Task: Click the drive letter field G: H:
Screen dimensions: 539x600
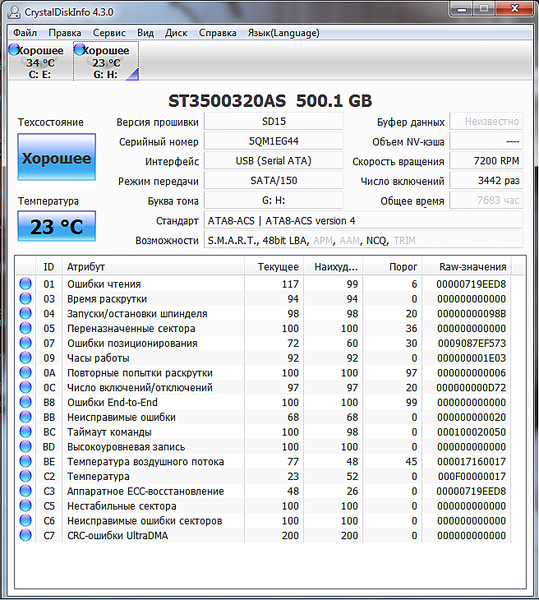Action: tap(274, 201)
